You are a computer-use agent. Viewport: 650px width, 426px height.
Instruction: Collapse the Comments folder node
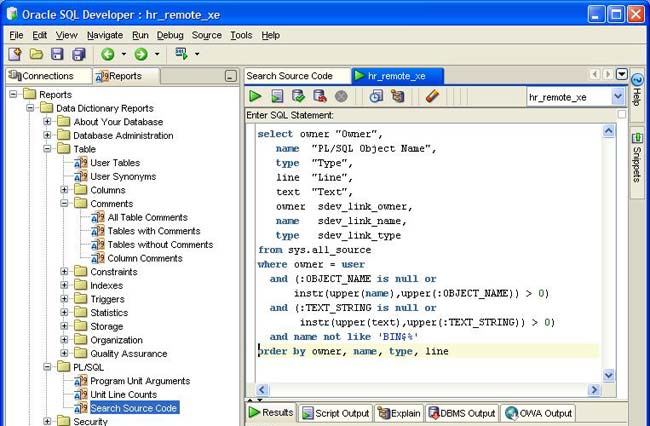[x=65, y=203]
